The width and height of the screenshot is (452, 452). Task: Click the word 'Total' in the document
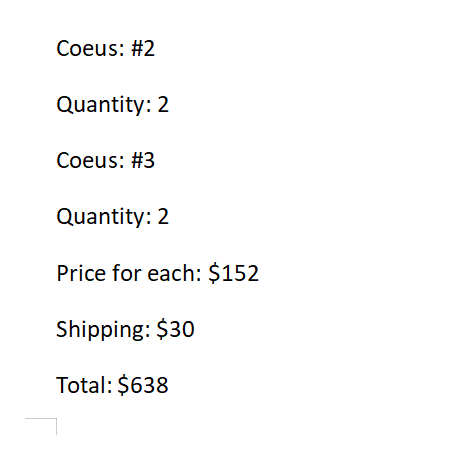click(x=82, y=385)
